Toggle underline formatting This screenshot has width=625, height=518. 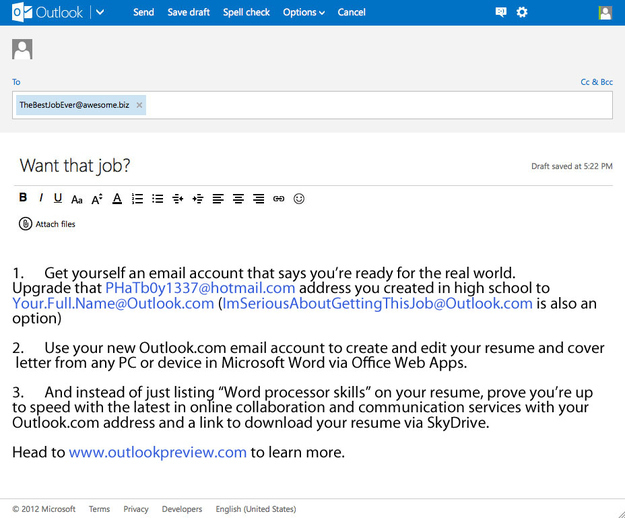pyautogui.click(x=58, y=198)
